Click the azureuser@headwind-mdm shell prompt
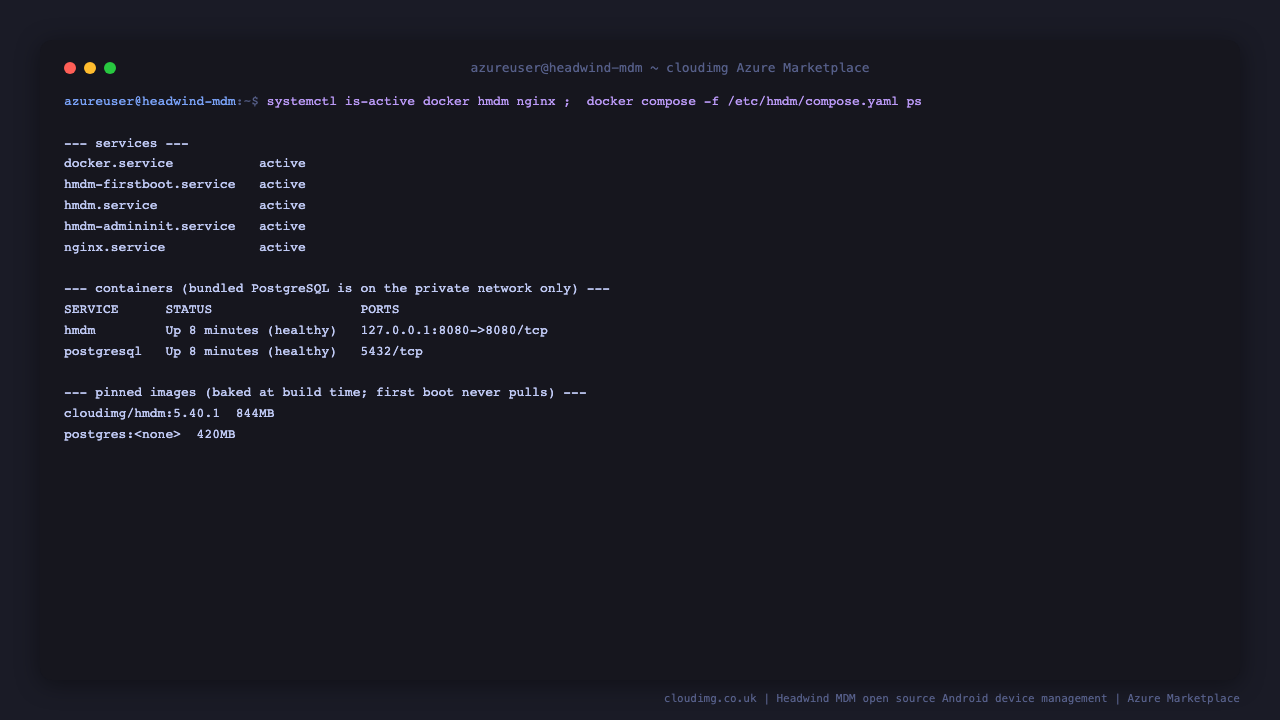Image resolution: width=1280 pixels, height=720 pixels. pyautogui.click(x=161, y=102)
